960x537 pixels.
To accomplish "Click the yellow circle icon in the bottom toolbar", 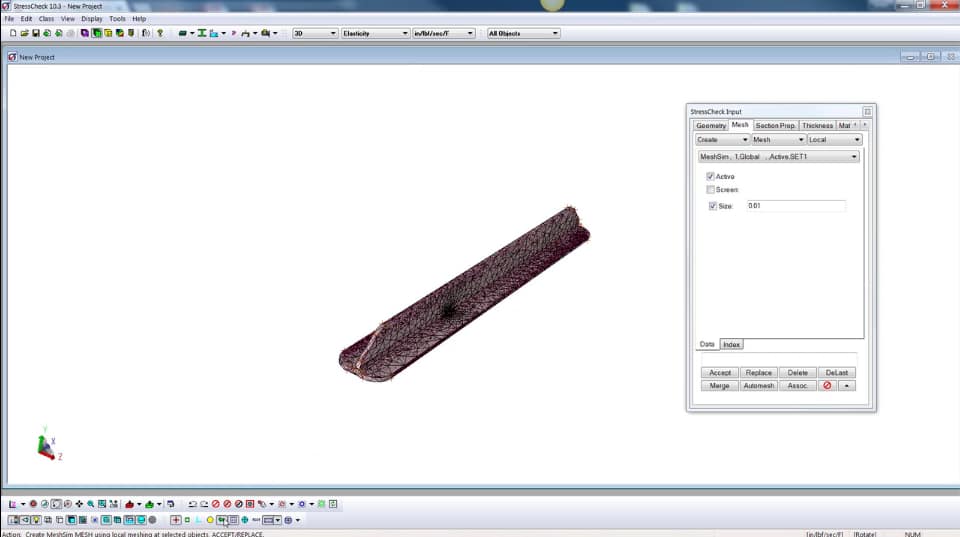I will (210, 520).
